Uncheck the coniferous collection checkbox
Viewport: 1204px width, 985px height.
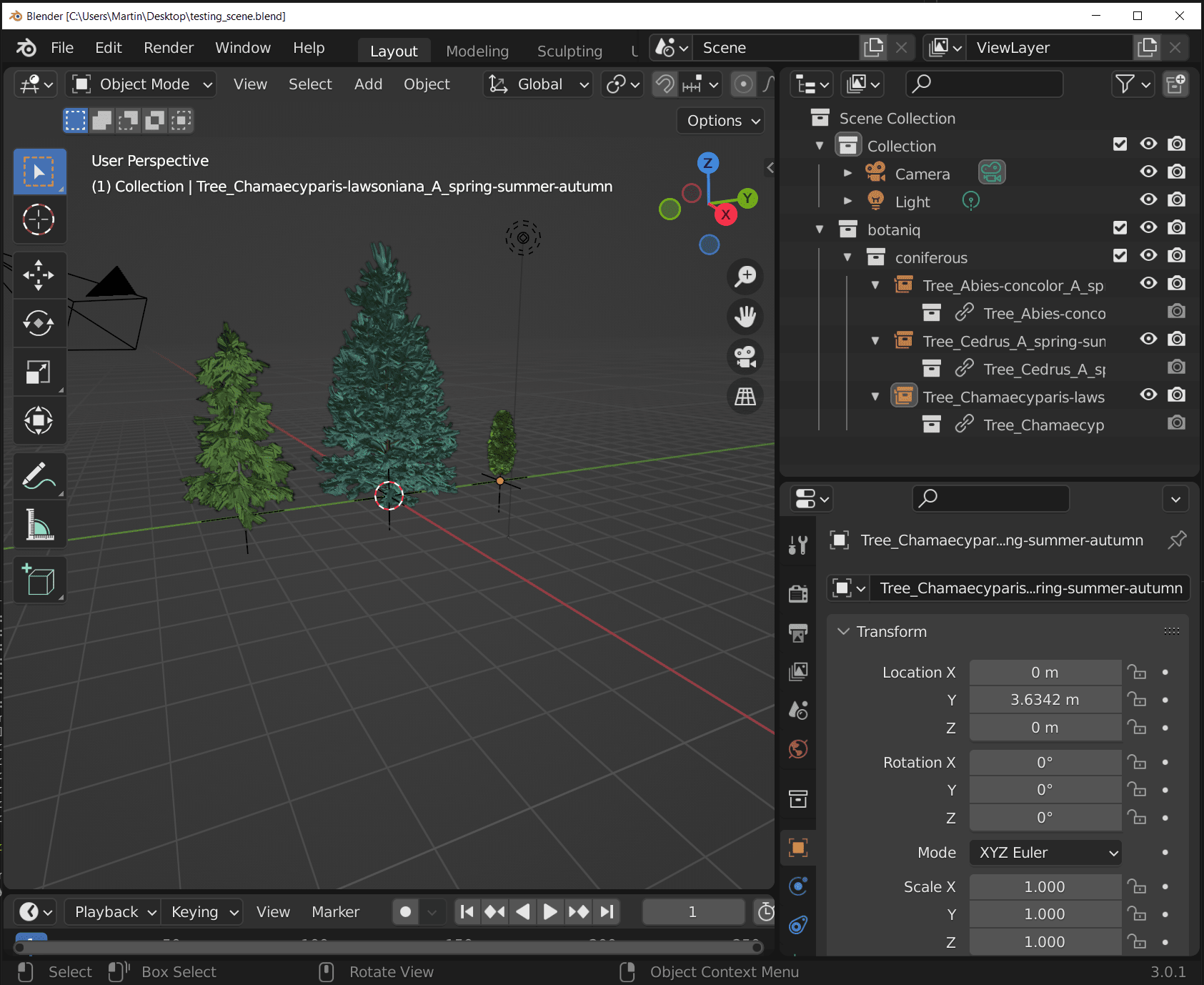click(1120, 255)
